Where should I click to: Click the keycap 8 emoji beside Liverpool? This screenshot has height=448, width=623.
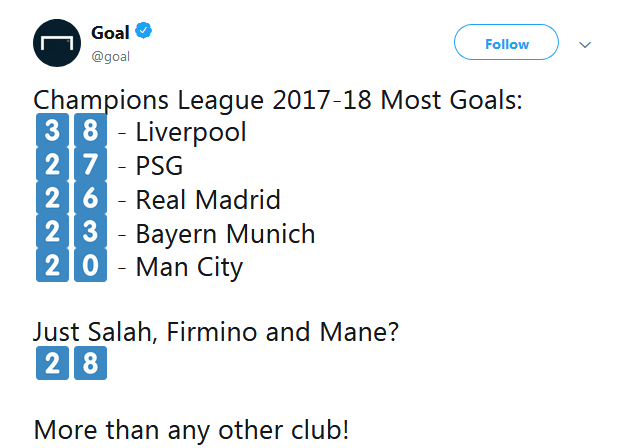[x=90, y=132]
